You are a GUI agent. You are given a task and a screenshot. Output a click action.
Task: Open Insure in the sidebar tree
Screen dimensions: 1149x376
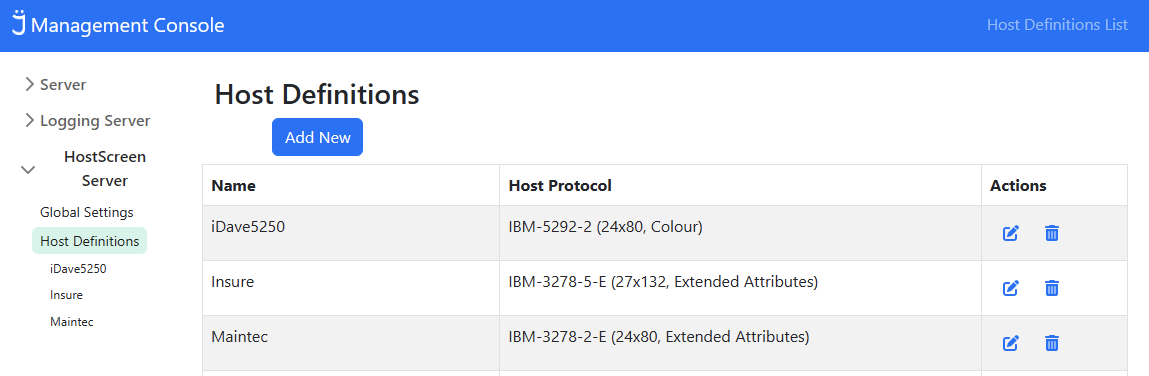pos(66,295)
